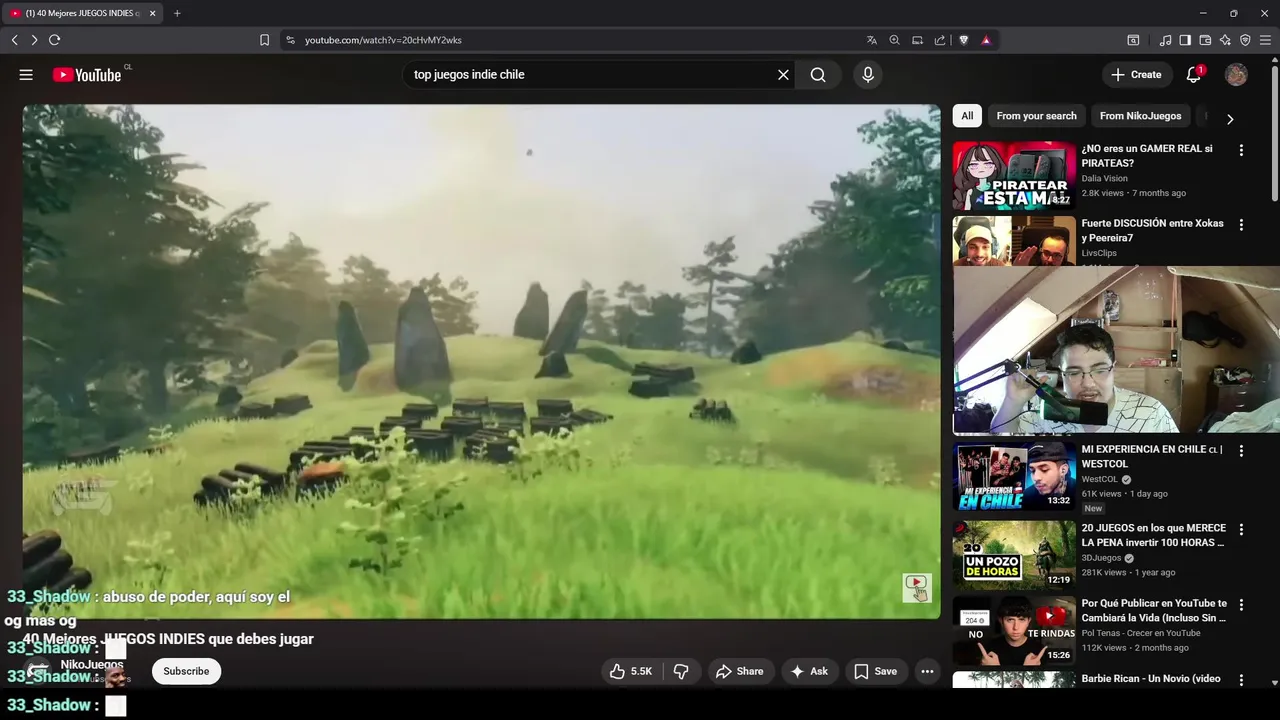Viewport: 1280px width, 720px height.
Task: Open Brave Rewards triangle icon
Action: pos(986,40)
